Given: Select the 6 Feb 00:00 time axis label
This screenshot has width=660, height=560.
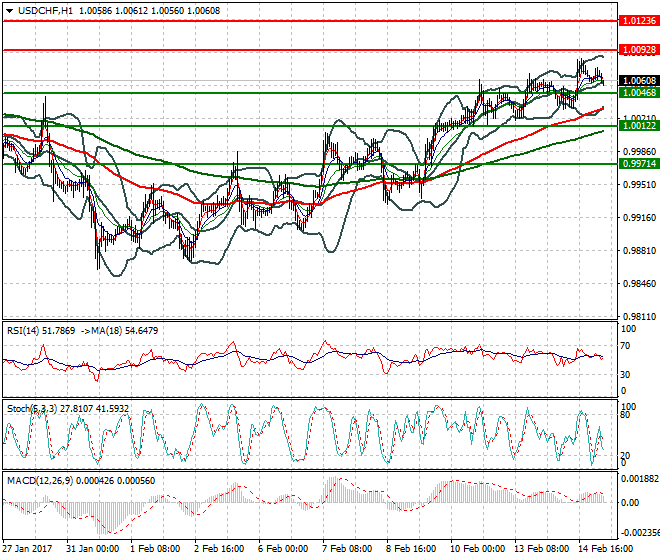Looking at the screenshot, I should 283,549.
